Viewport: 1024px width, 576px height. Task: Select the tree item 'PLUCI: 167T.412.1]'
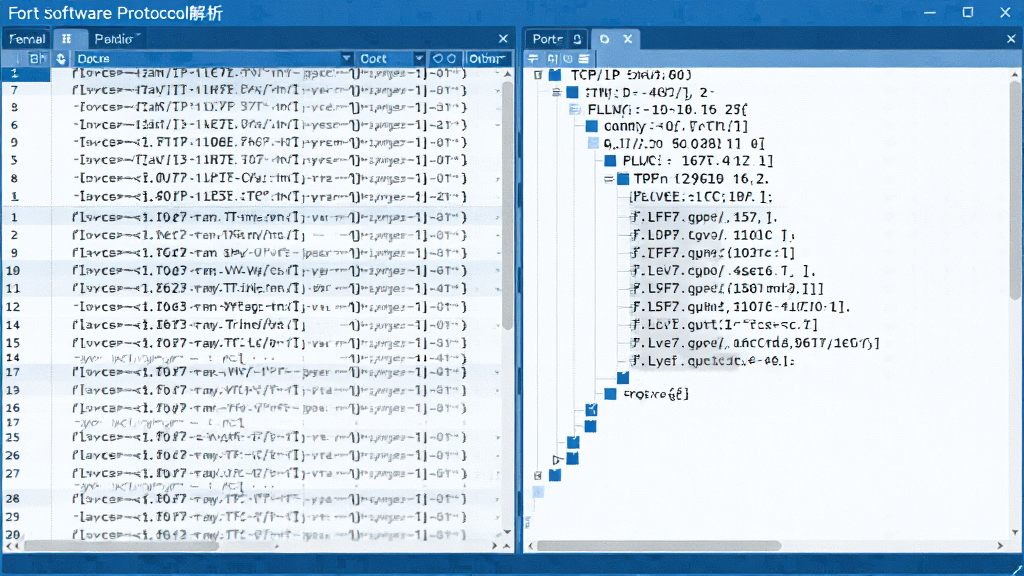(697, 161)
